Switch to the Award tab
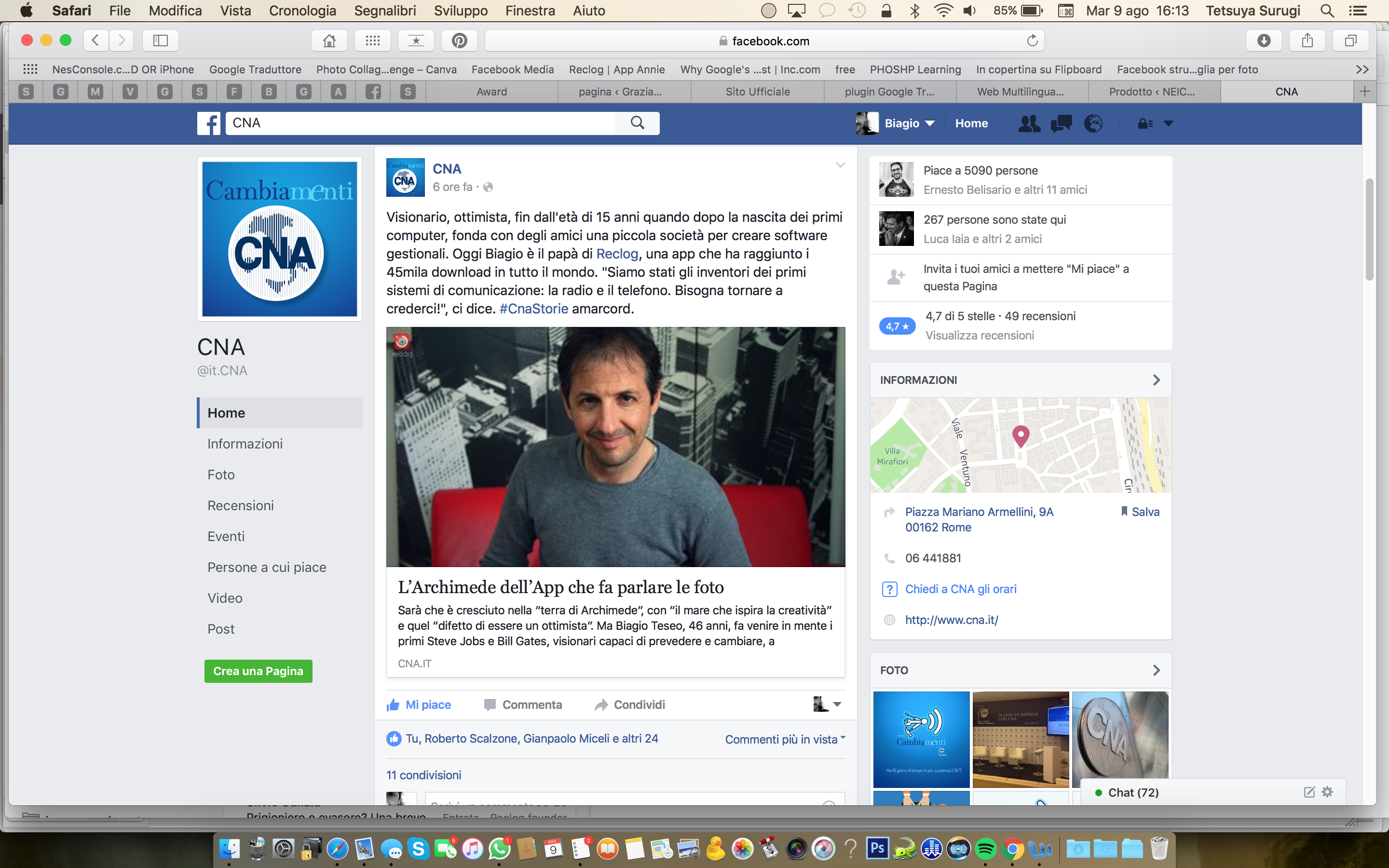 (x=491, y=91)
